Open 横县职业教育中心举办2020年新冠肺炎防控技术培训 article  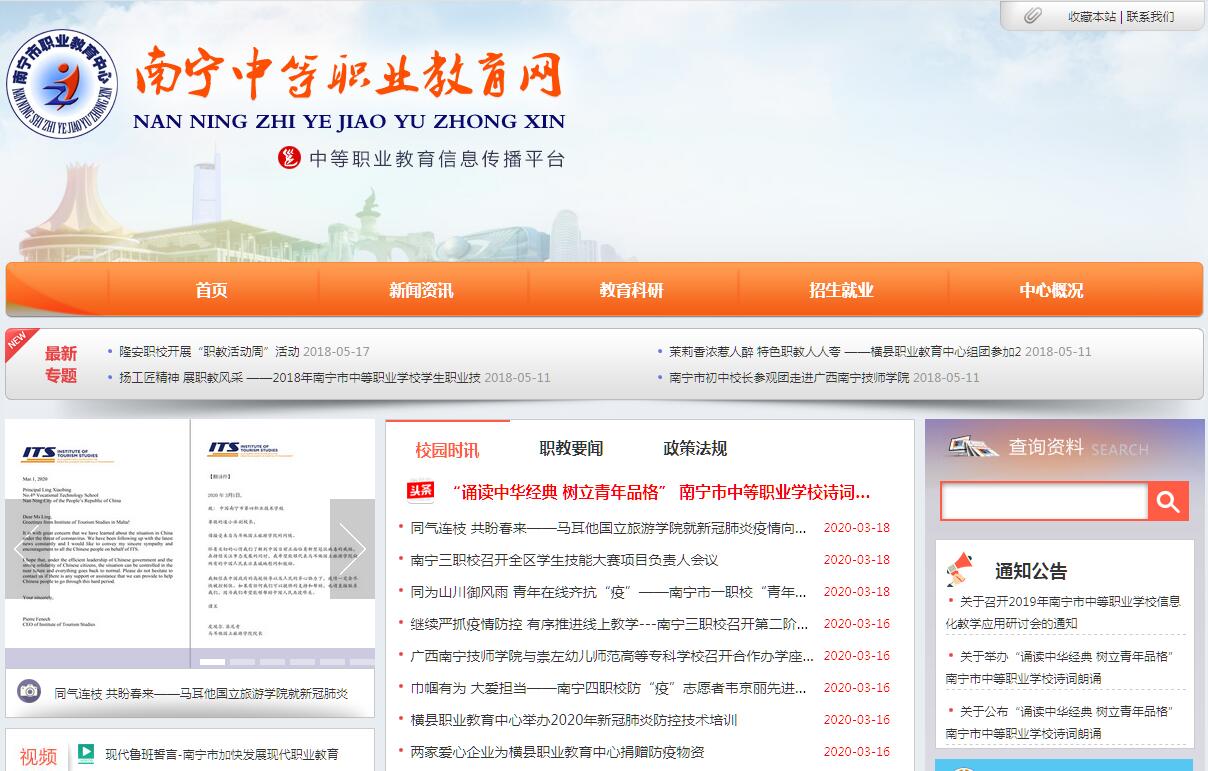pyautogui.click(x=573, y=720)
